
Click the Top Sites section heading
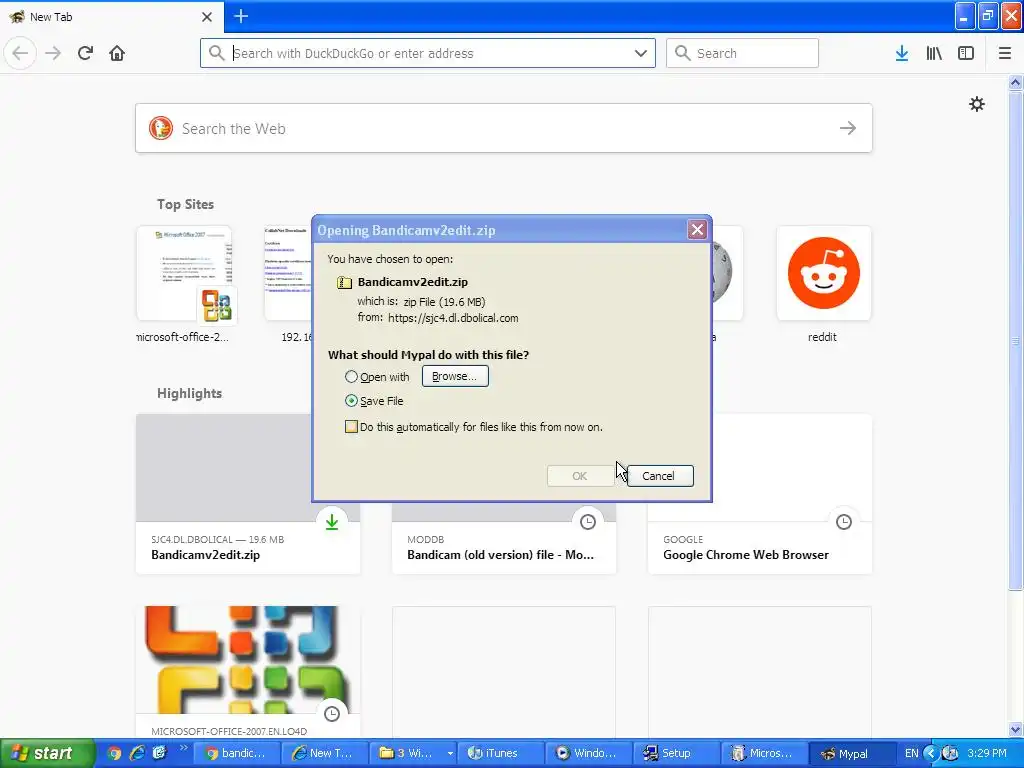coord(185,204)
